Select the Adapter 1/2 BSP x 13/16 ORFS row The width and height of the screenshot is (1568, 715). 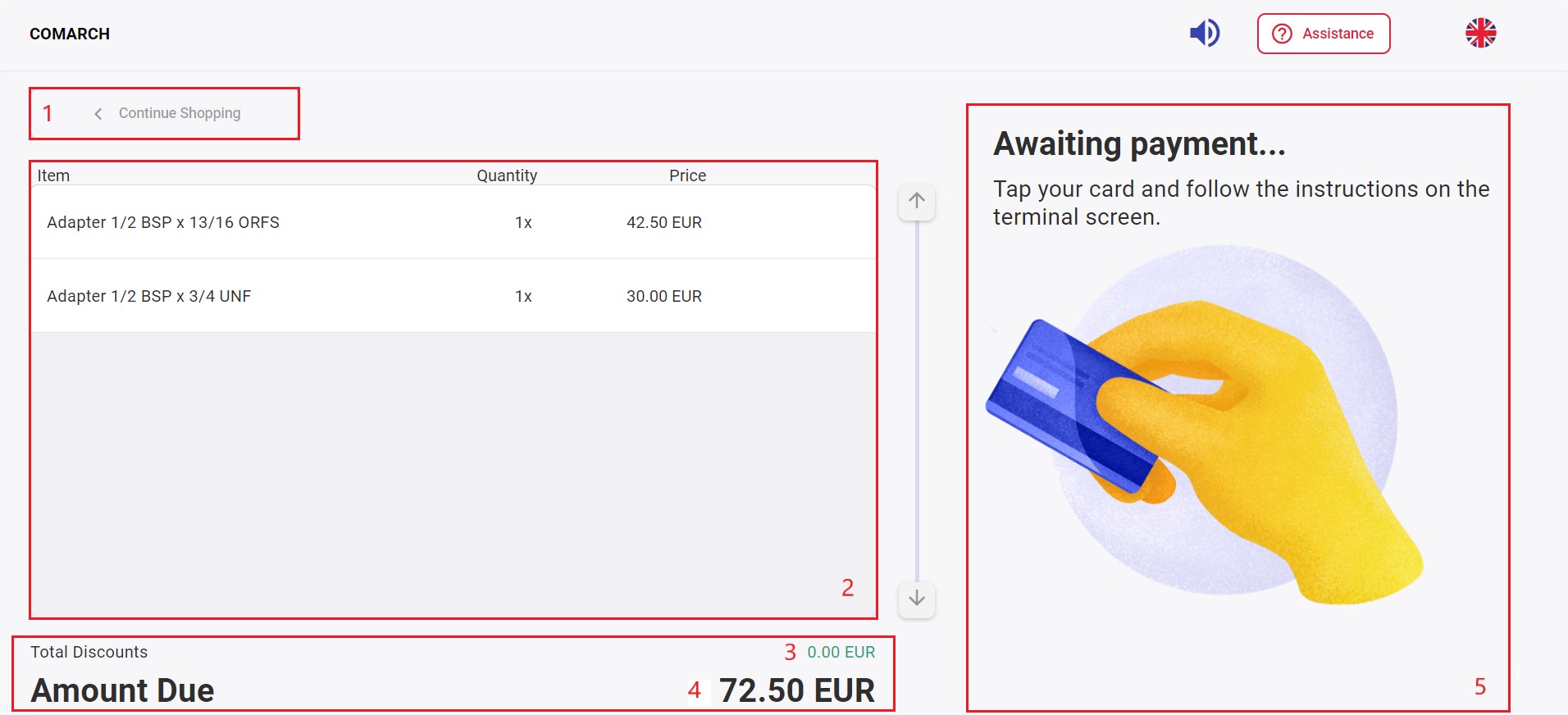[x=453, y=222]
